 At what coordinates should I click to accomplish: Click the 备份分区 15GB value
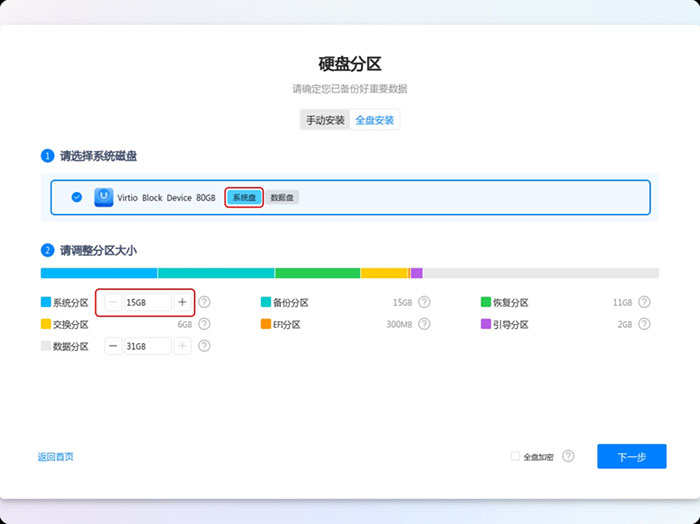[402, 303]
